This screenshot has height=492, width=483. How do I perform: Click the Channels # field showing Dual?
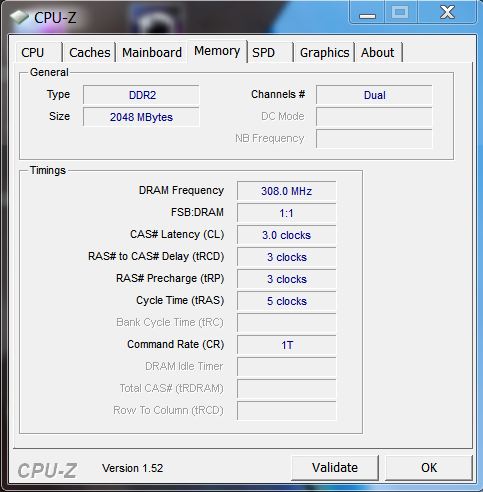[x=374, y=95]
